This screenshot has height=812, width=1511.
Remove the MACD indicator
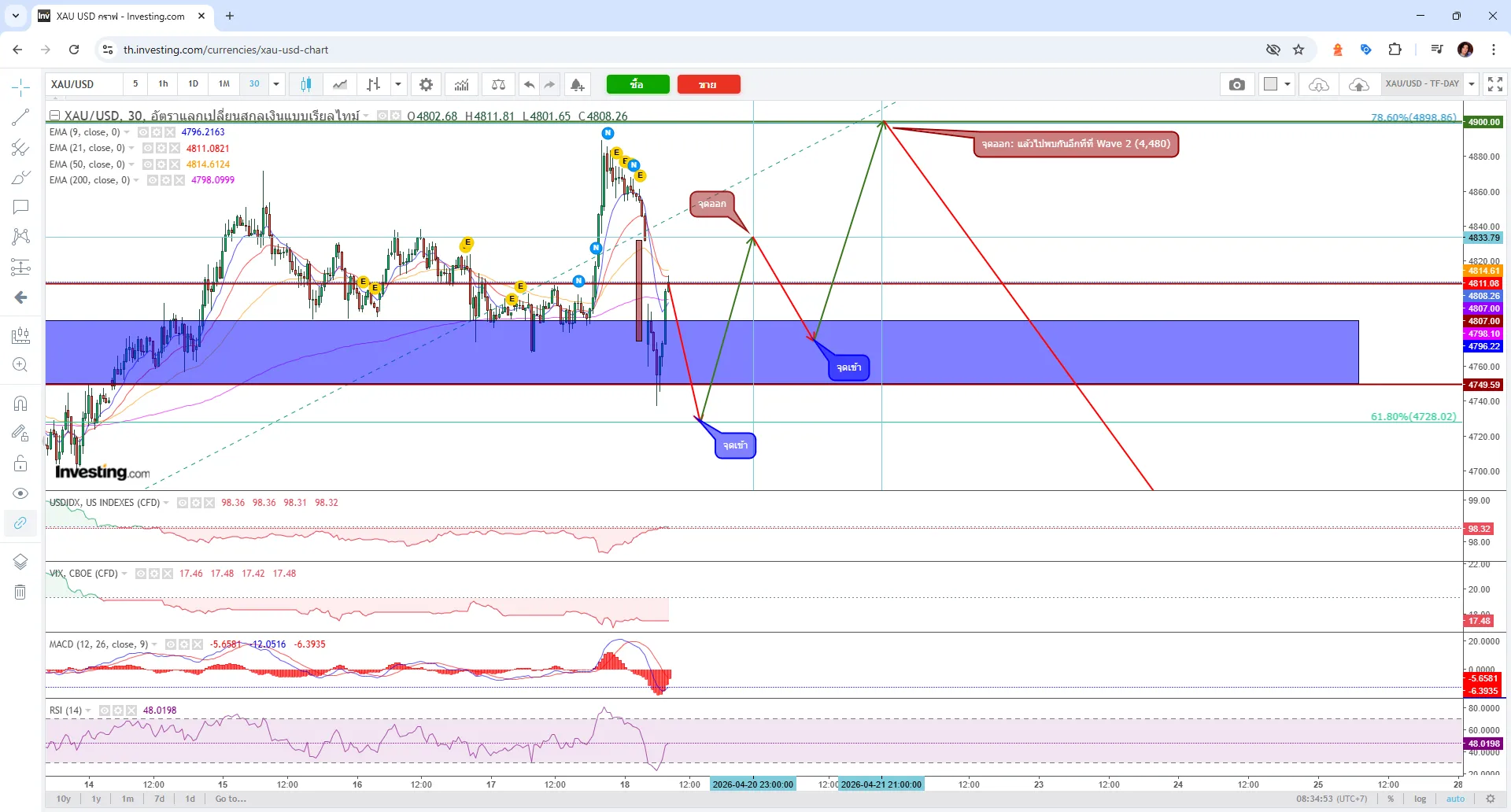click(x=198, y=644)
